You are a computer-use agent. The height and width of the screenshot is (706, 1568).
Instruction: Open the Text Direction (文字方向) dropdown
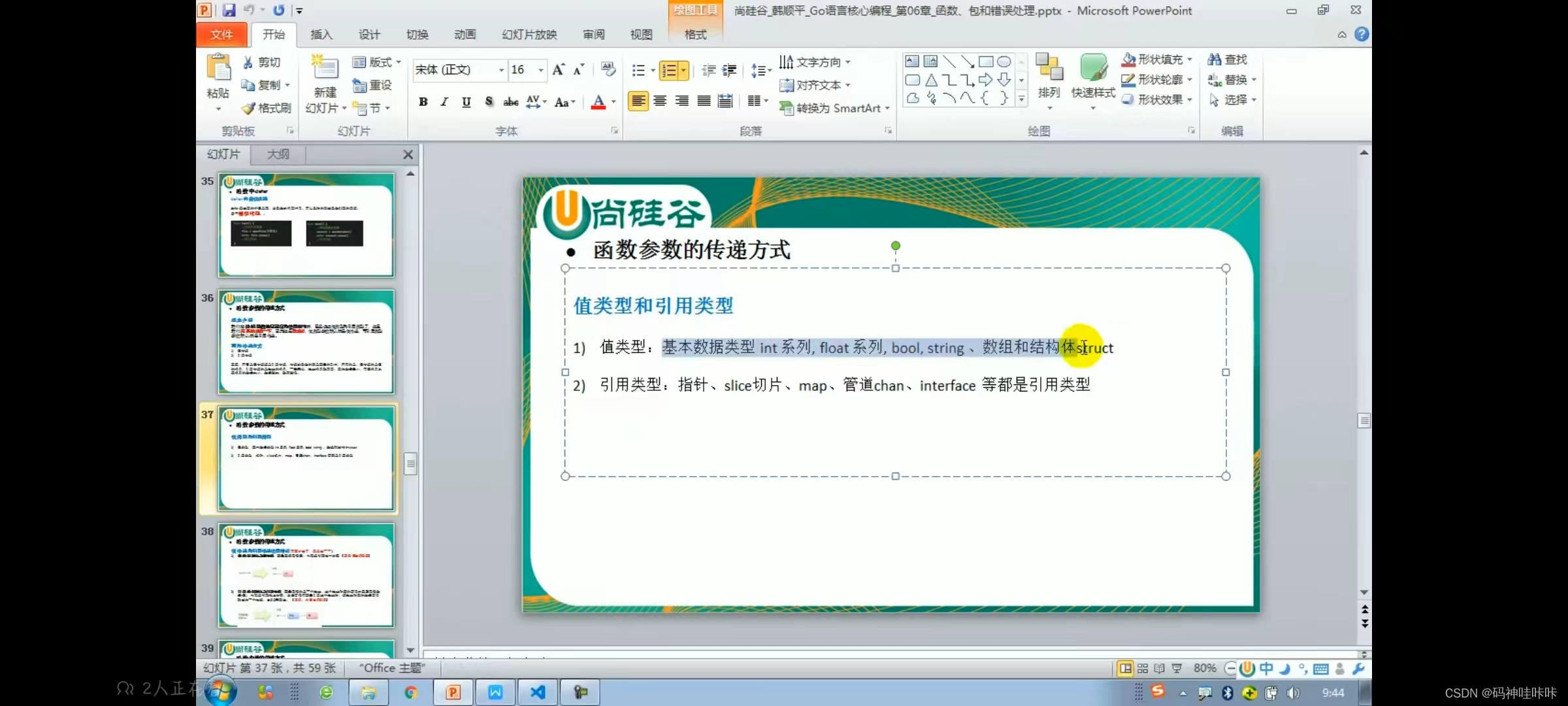click(x=815, y=62)
